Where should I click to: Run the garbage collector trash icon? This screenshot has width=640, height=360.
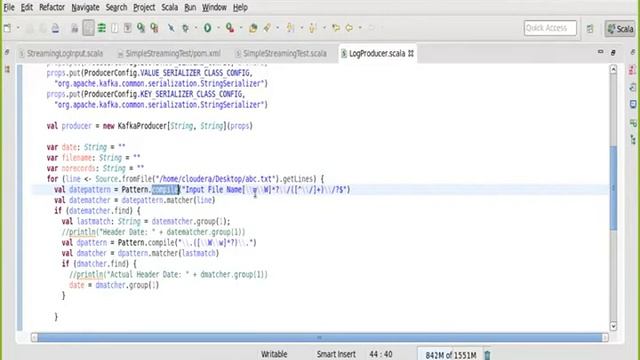point(487,355)
